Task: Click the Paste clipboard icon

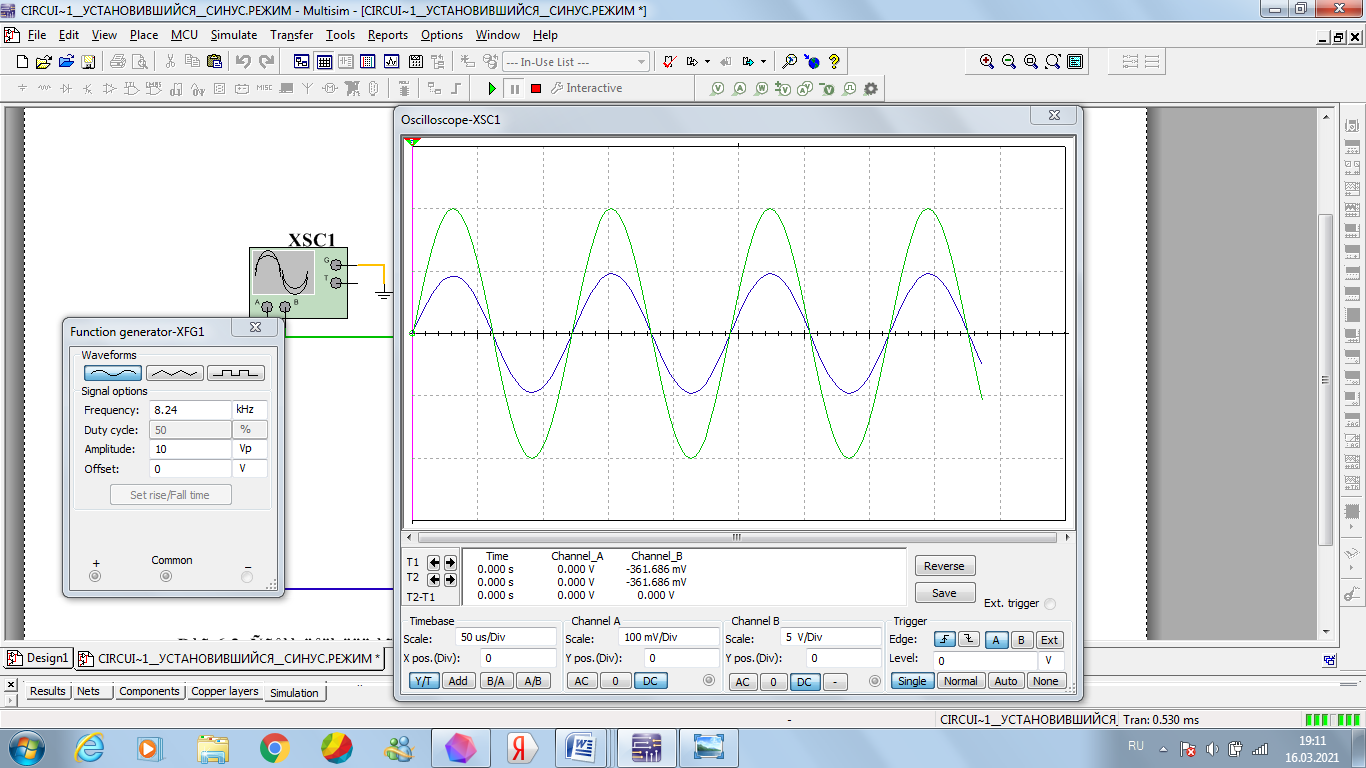Action: (x=214, y=62)
